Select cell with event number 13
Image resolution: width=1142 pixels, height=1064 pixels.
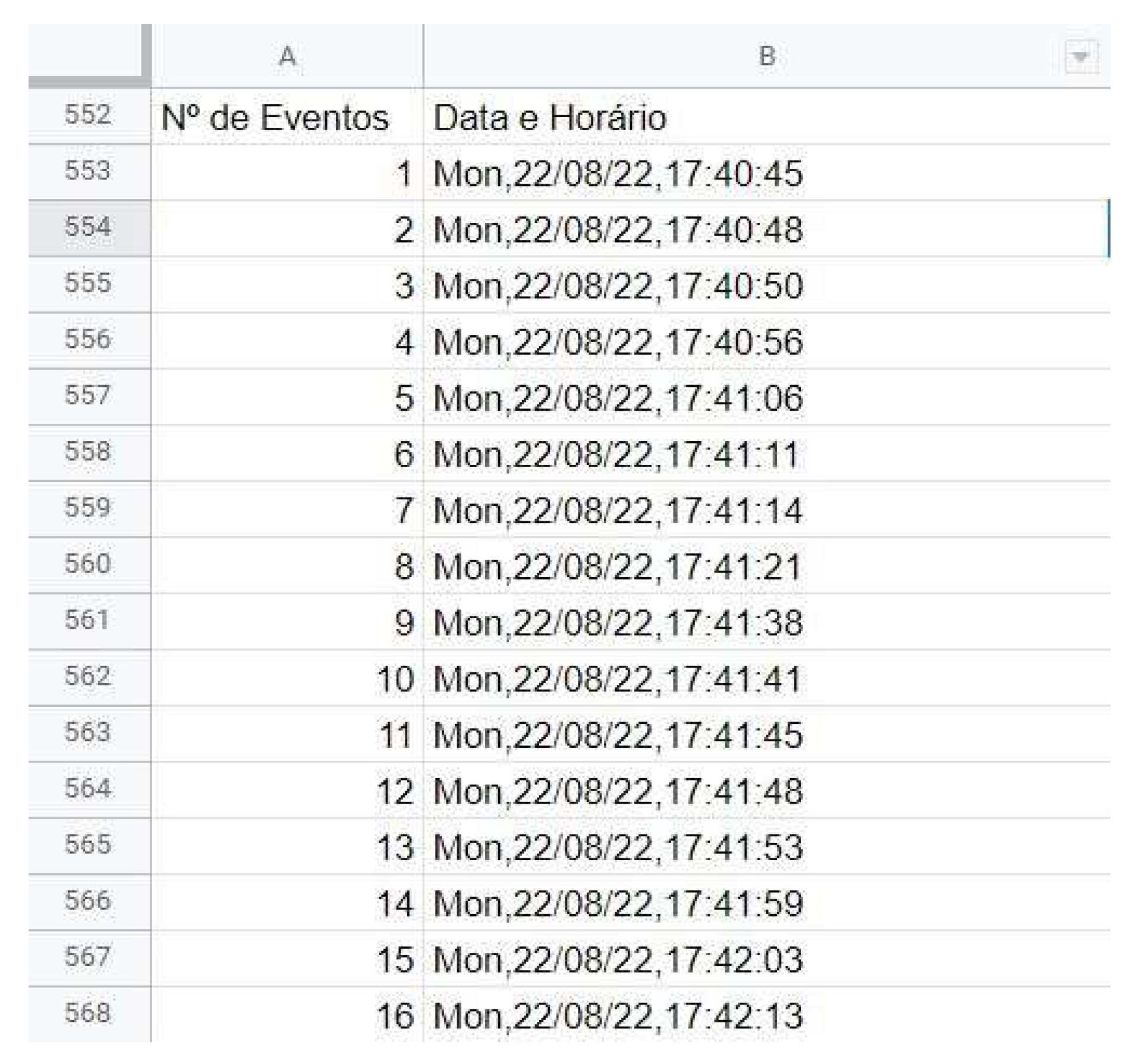287,847
